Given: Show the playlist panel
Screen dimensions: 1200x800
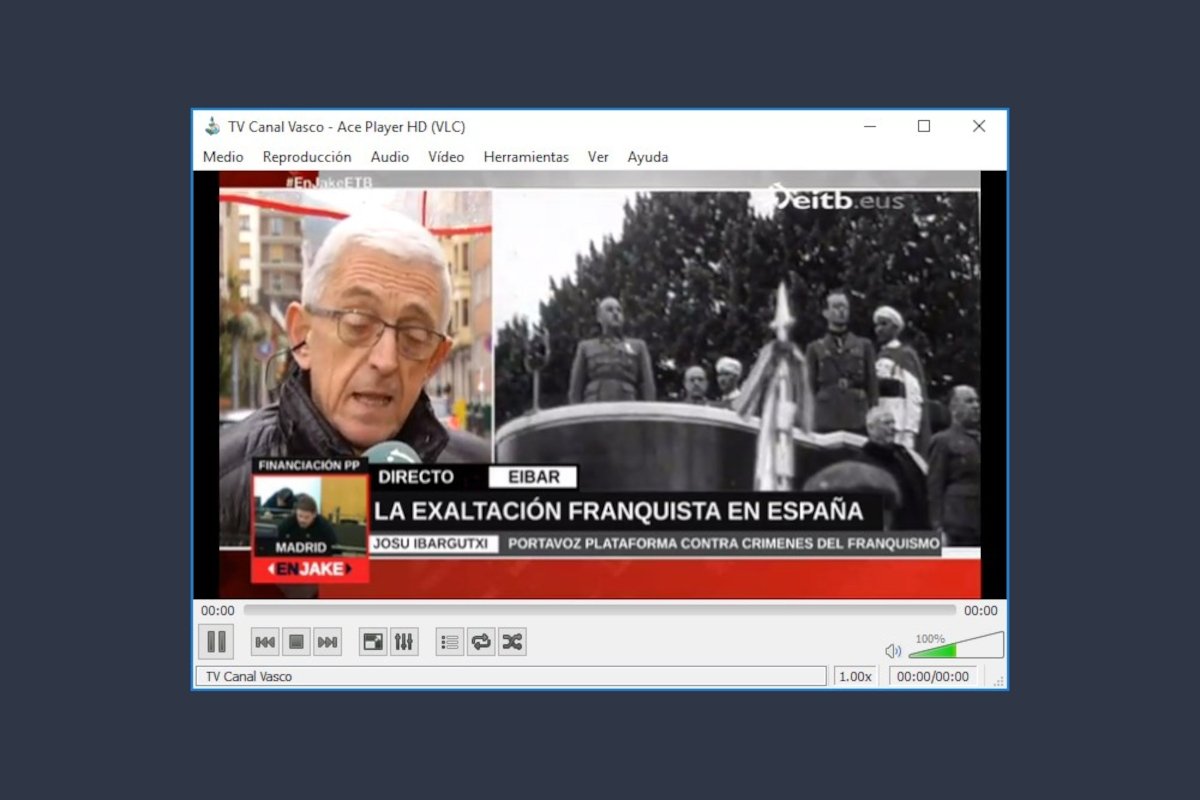Looking at the screenshot, I should click(x=450, y=642).
